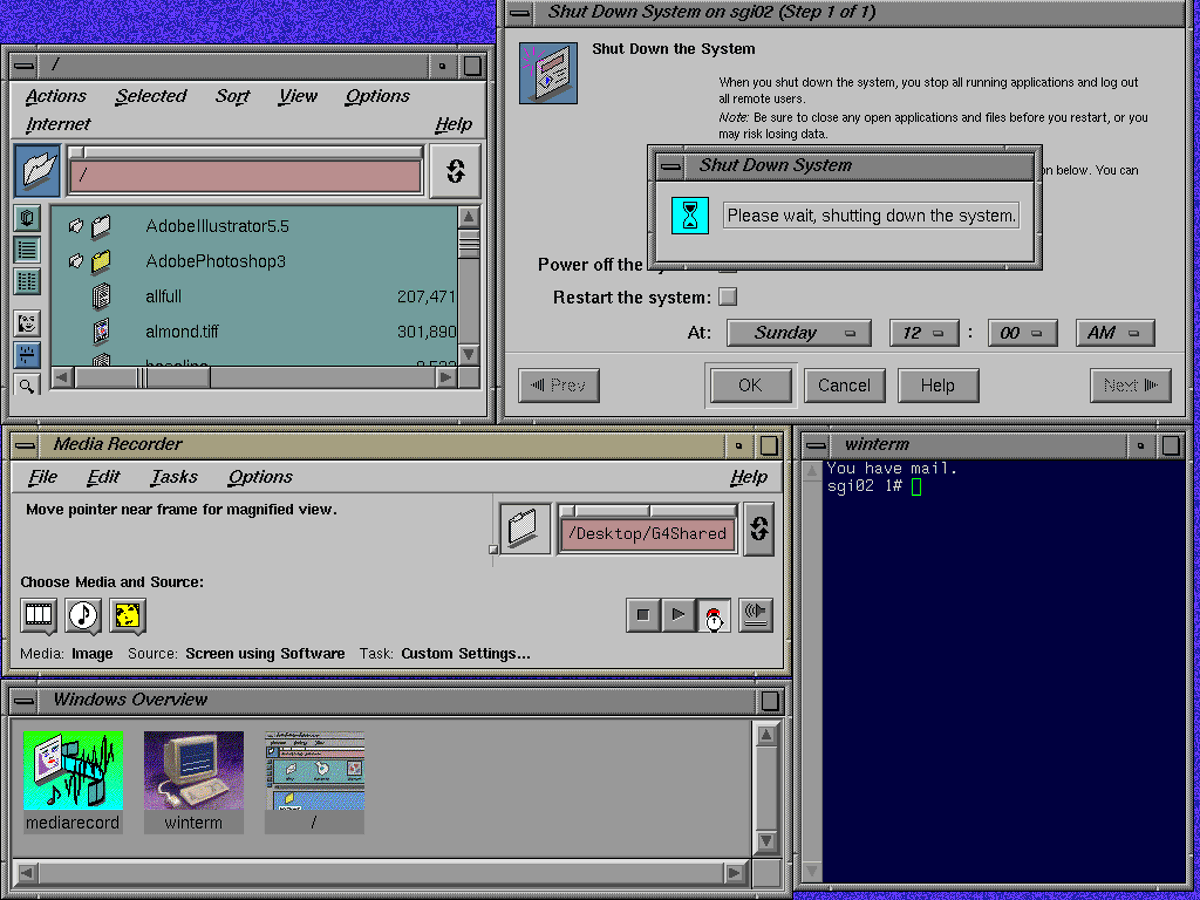Image resolution: width=1200 pixels, height=900 pixels.
Task: Switch file manager to columns view
Action: tap(27, 282)
